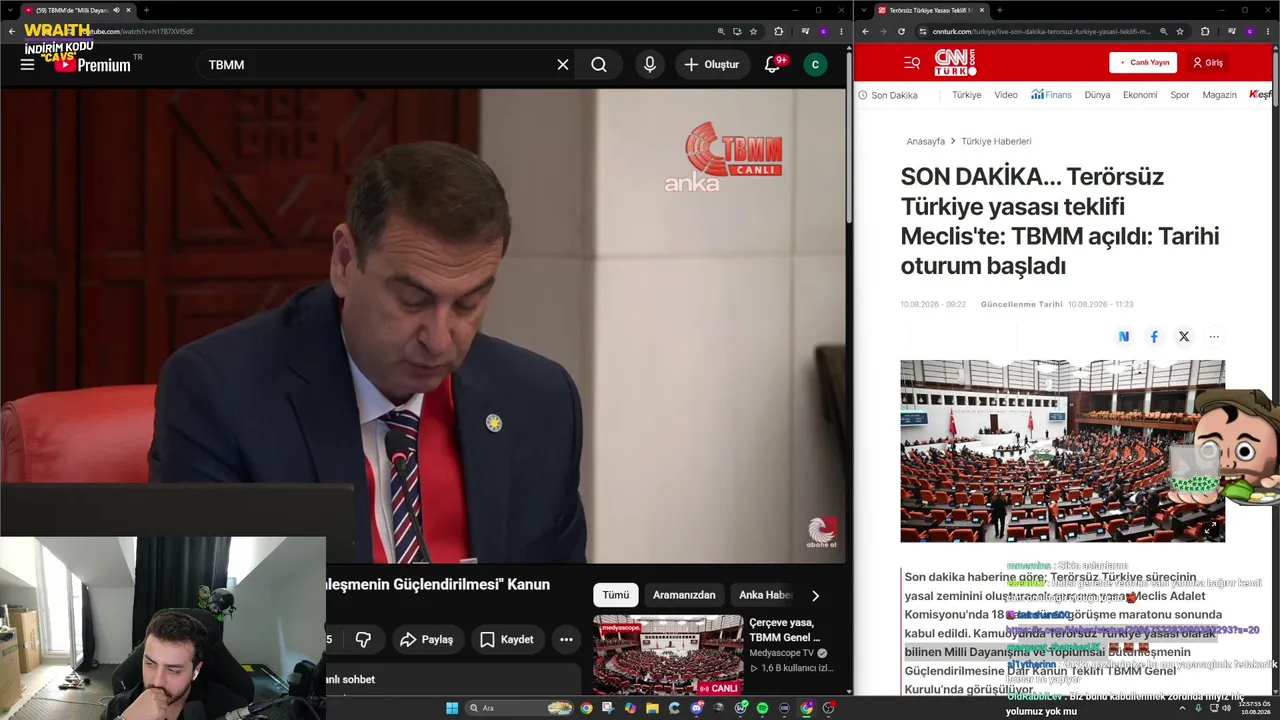Screen dimensions: 1280x720
Task: Select the Aramanızdan filter chip
Action: click(684, 595)
